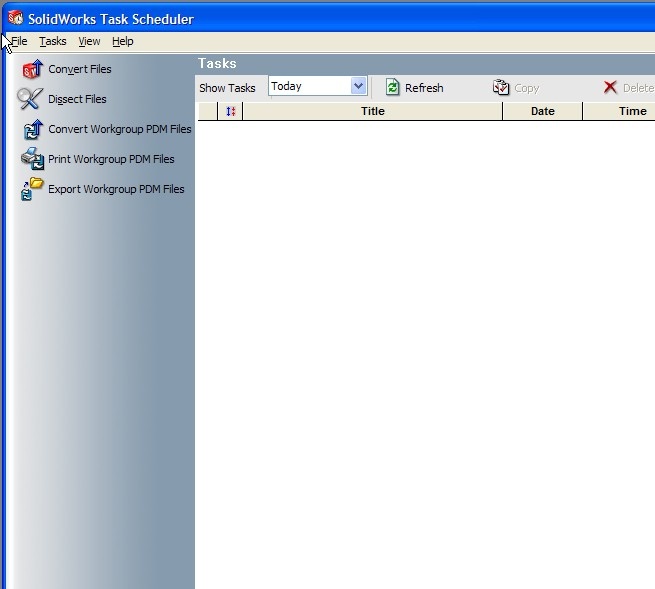
Task: Click the Refresh button label
Action: (424, 88)
